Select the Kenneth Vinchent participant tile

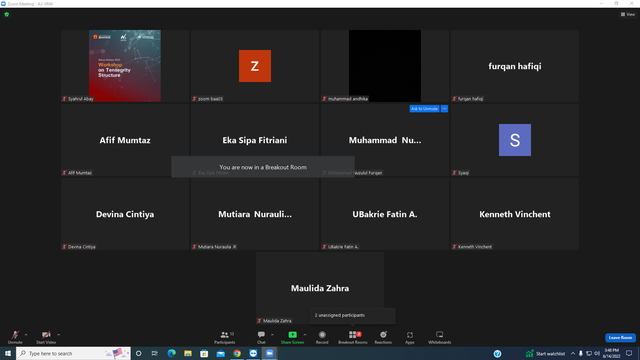515,214
